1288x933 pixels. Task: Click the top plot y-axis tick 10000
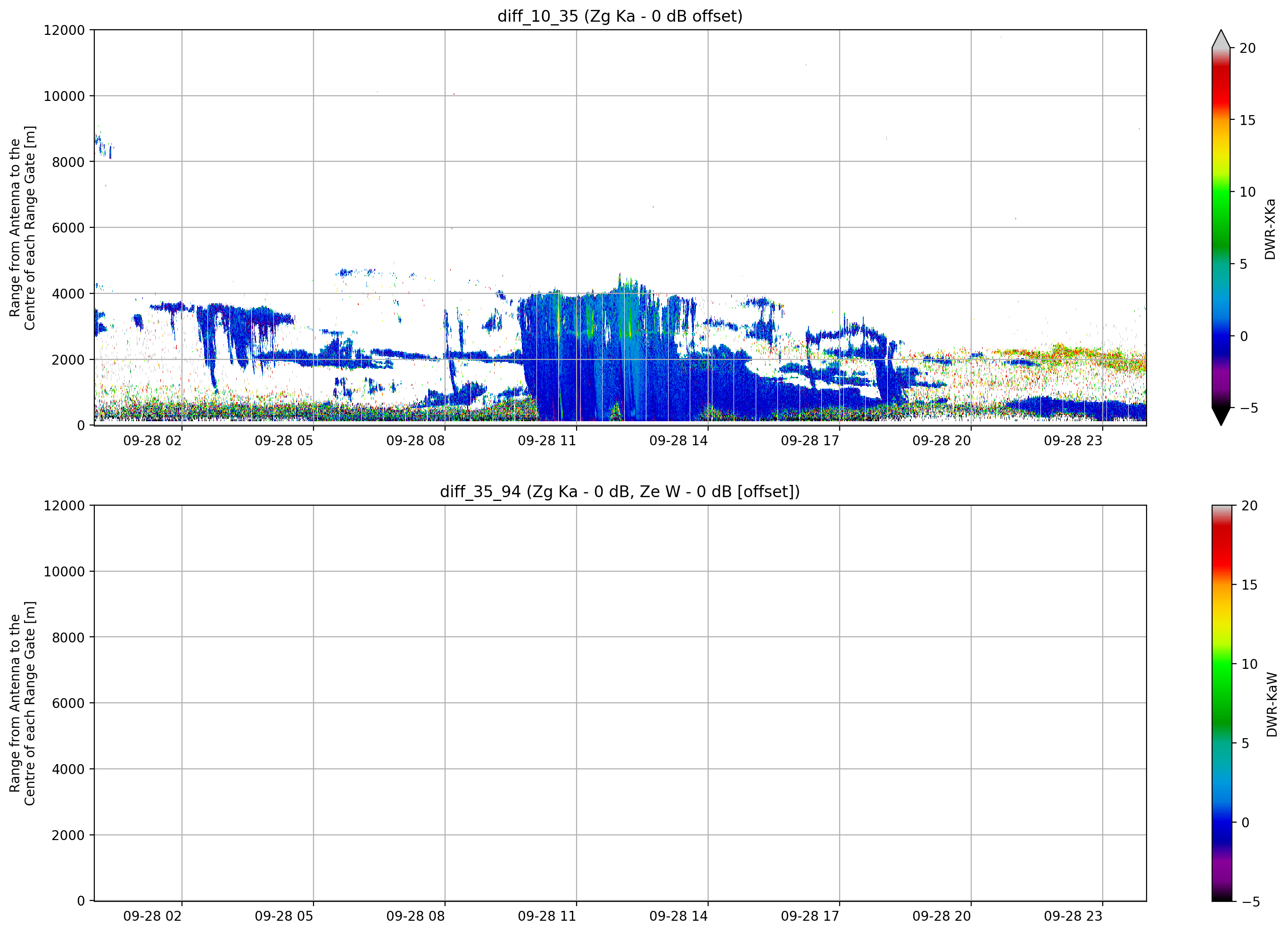tap(64, 96)
